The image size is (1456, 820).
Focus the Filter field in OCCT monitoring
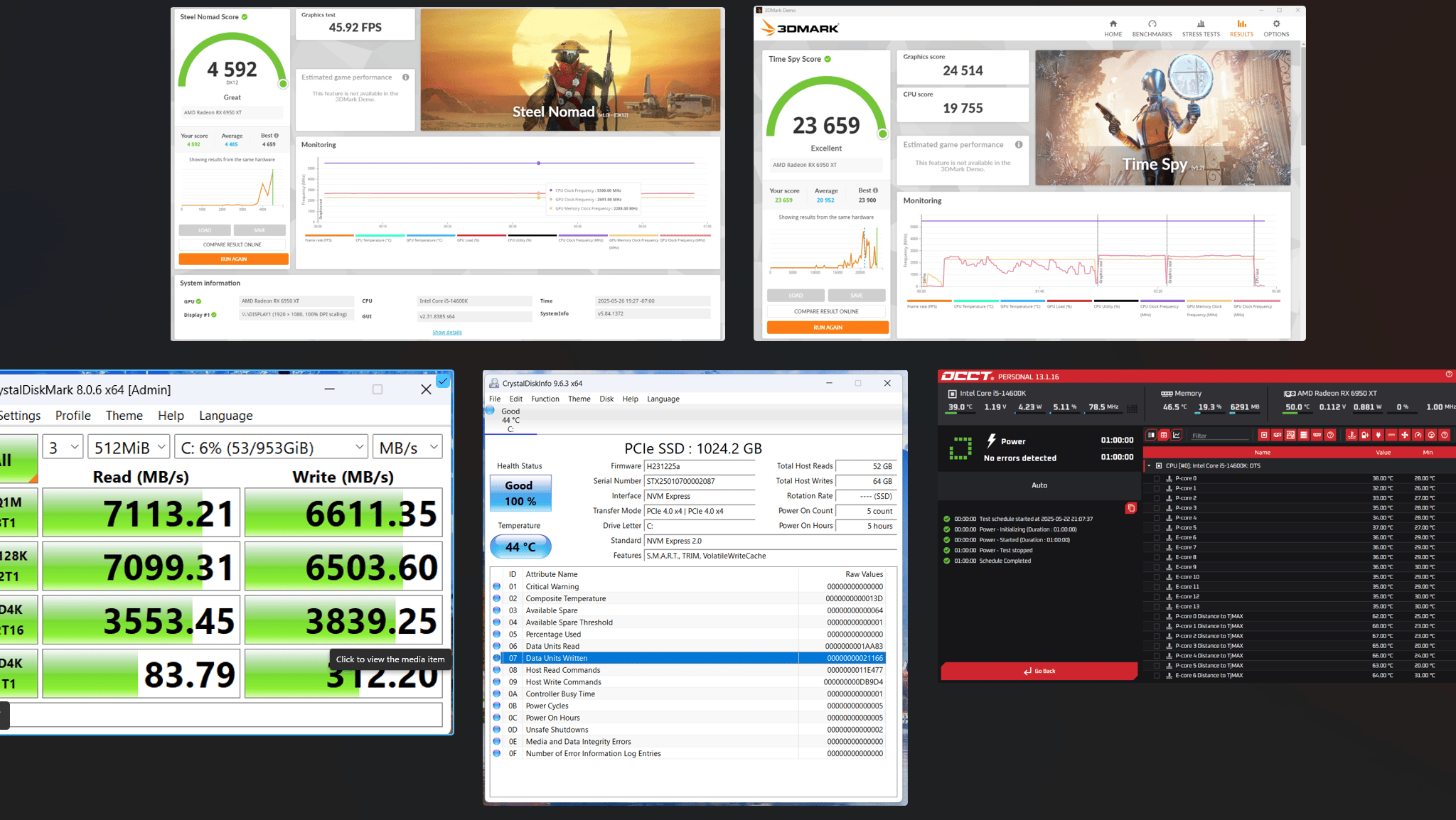(1220, 436)
